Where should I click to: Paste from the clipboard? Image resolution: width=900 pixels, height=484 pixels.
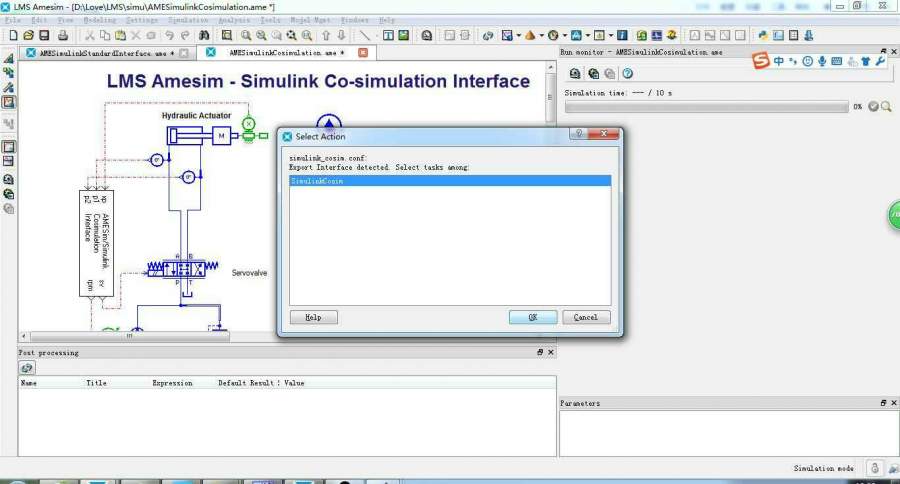click(x=120, y=36)
